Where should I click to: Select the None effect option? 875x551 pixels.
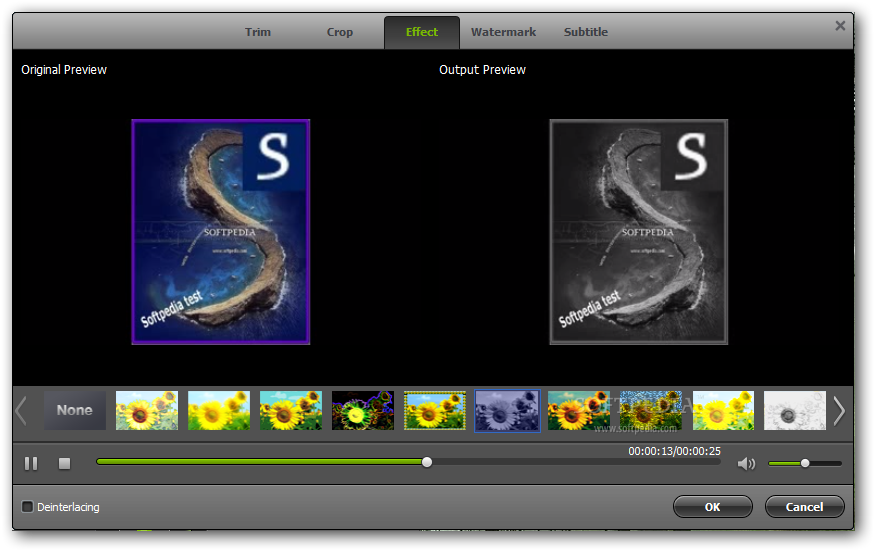point(75,410)
